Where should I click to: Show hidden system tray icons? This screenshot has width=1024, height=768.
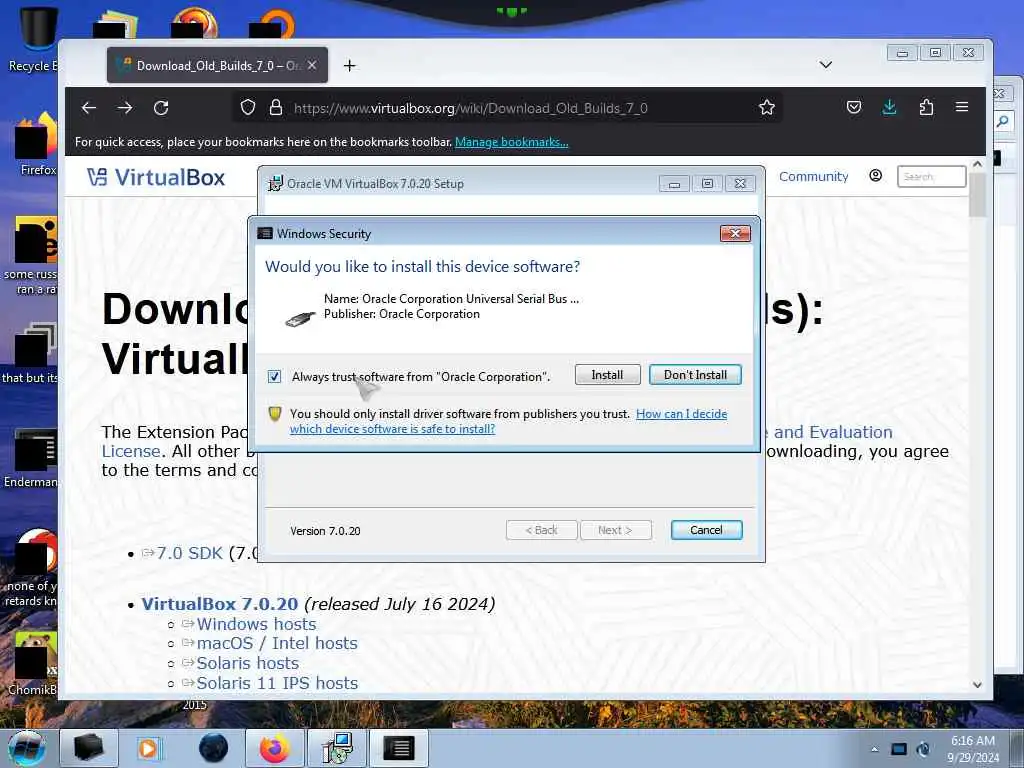point(874,749)
